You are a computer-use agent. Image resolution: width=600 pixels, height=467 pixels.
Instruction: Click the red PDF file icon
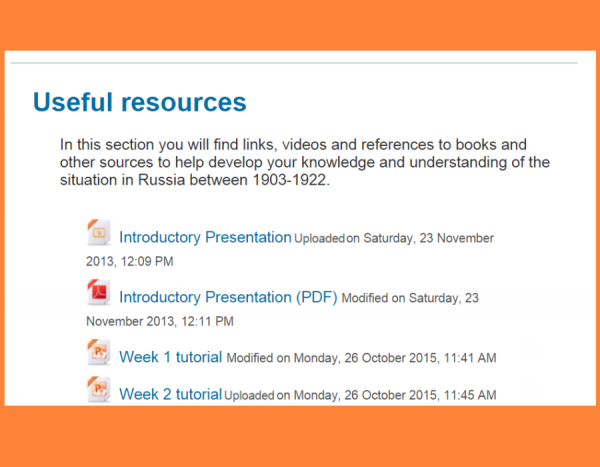[x=98, y=293]
